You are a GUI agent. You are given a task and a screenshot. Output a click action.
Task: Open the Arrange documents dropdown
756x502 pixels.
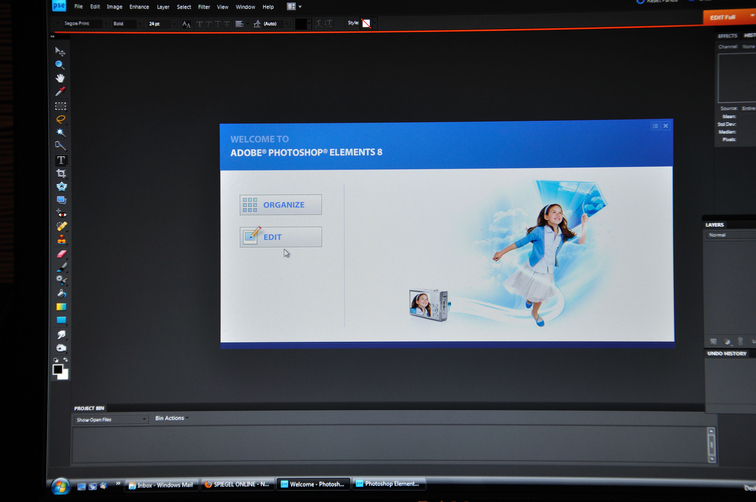[x=294, y=7]
